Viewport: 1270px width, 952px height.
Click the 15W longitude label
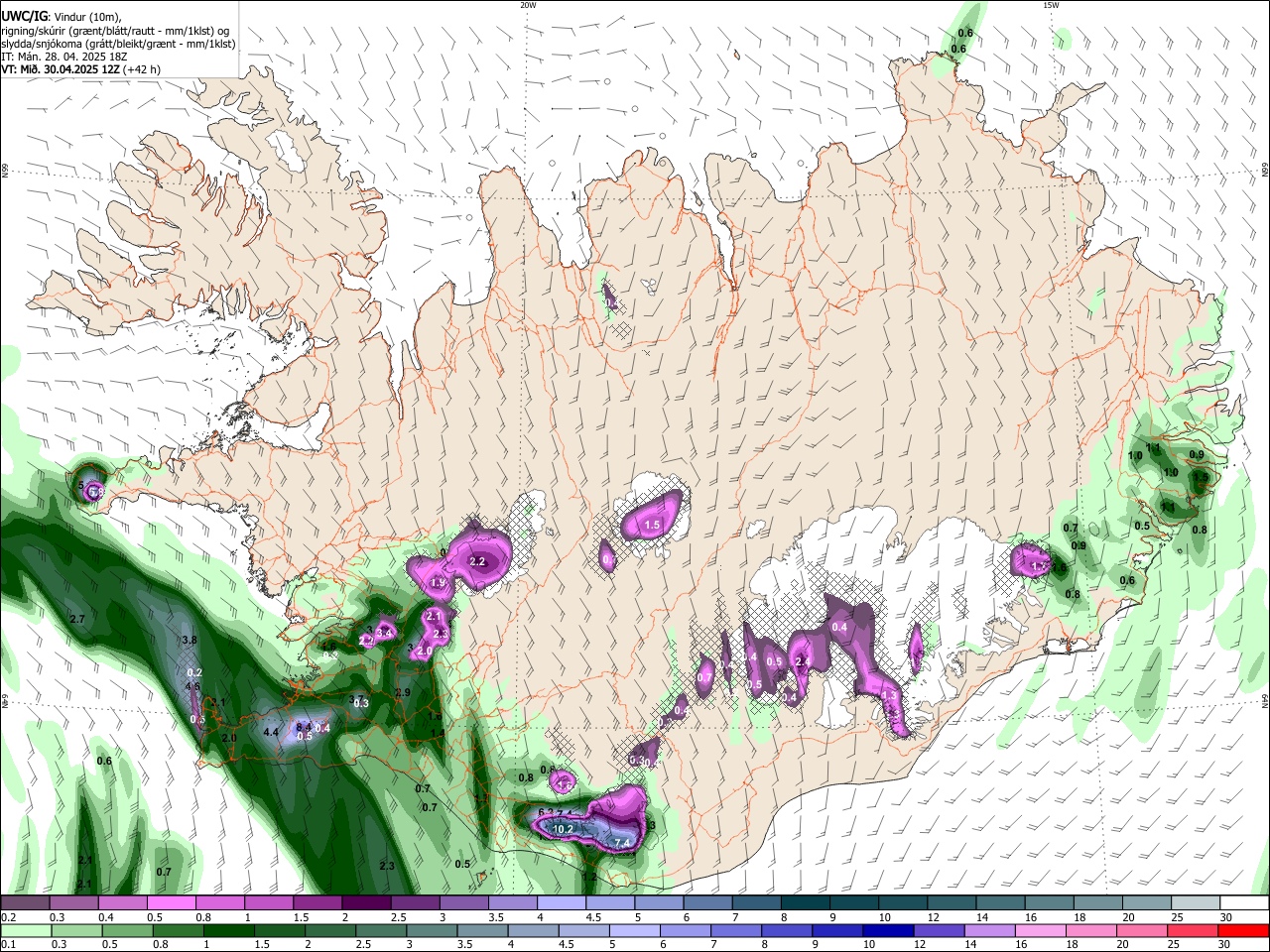[1051, 5]
